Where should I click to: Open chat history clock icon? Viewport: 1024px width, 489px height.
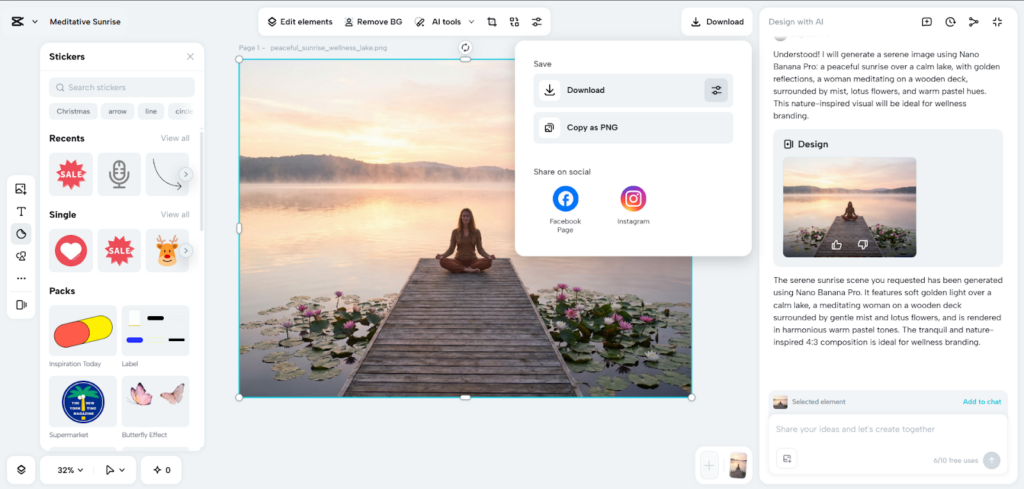coord(950,22)
